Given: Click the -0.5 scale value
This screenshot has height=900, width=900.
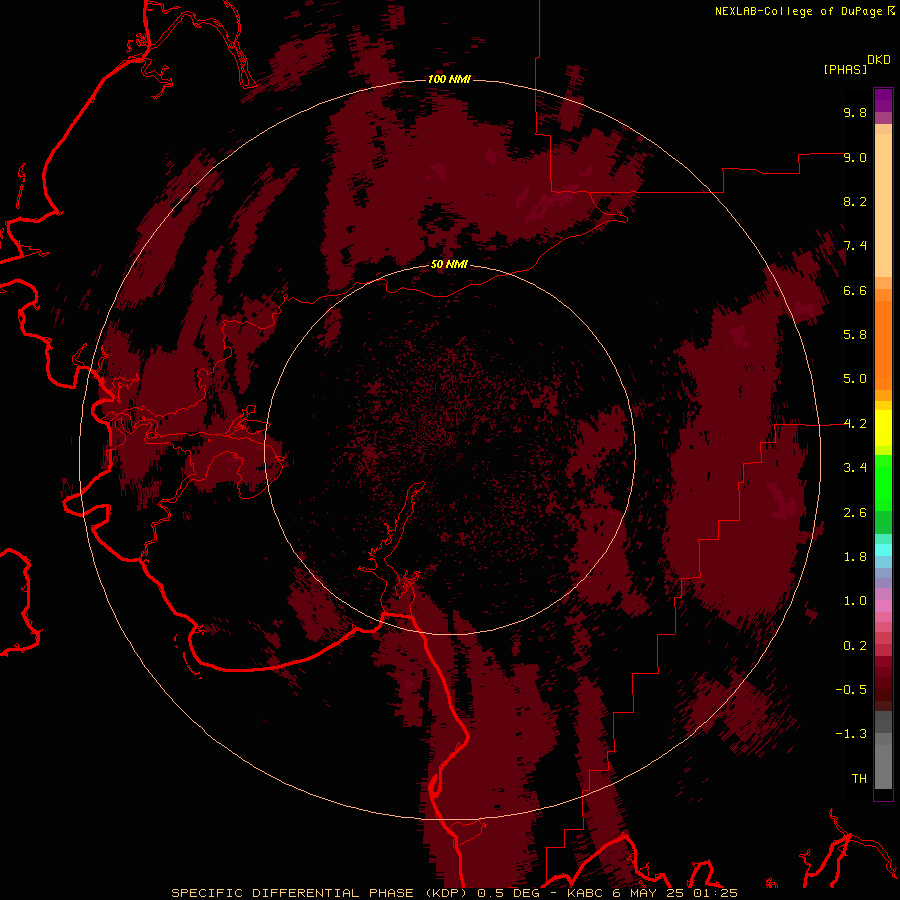Looking at the screenshot, I should coord(851,689).
